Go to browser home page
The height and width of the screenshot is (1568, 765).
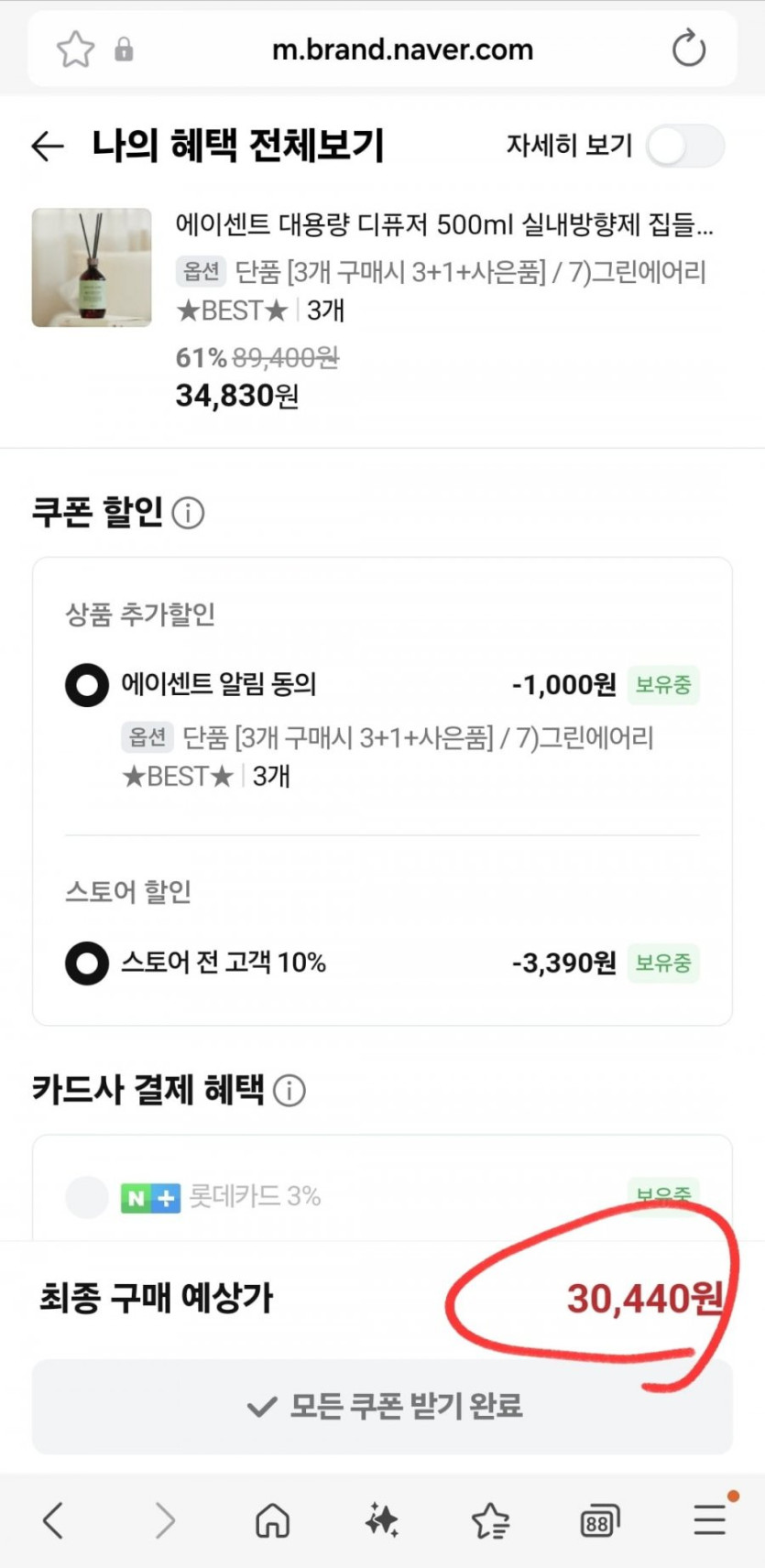click(272, 1521)
